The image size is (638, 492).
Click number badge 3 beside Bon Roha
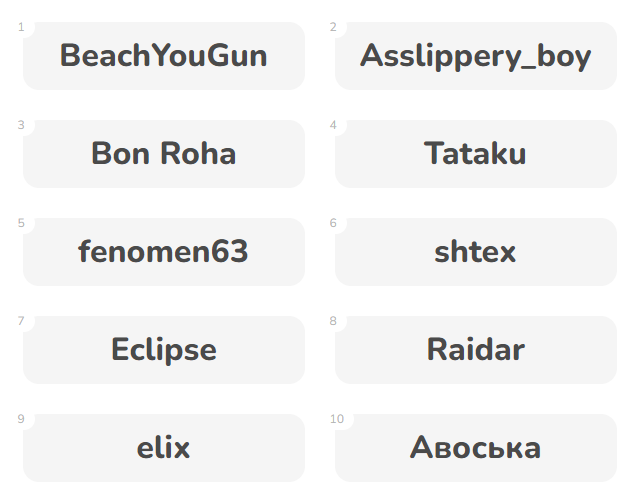coord(21,125)
